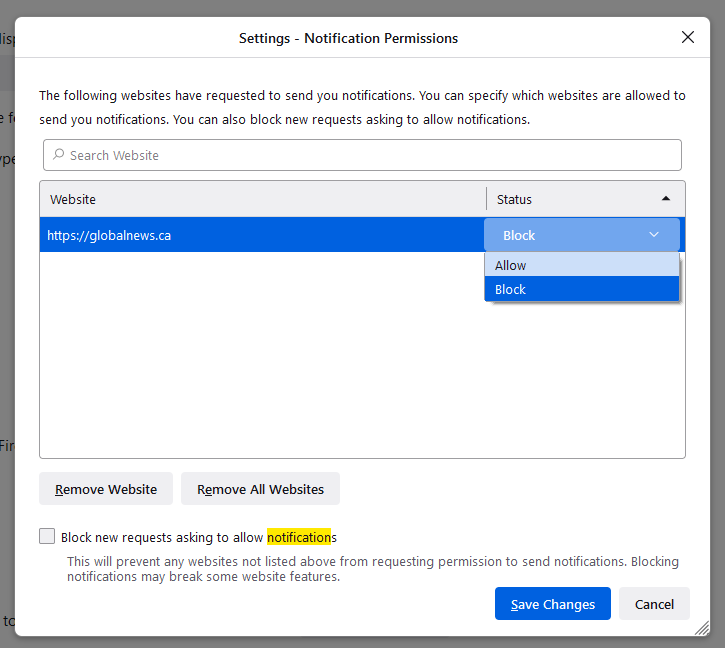Click the magnifier icon in the search box
The image size is (725, 648).
[x=59, y=155]
